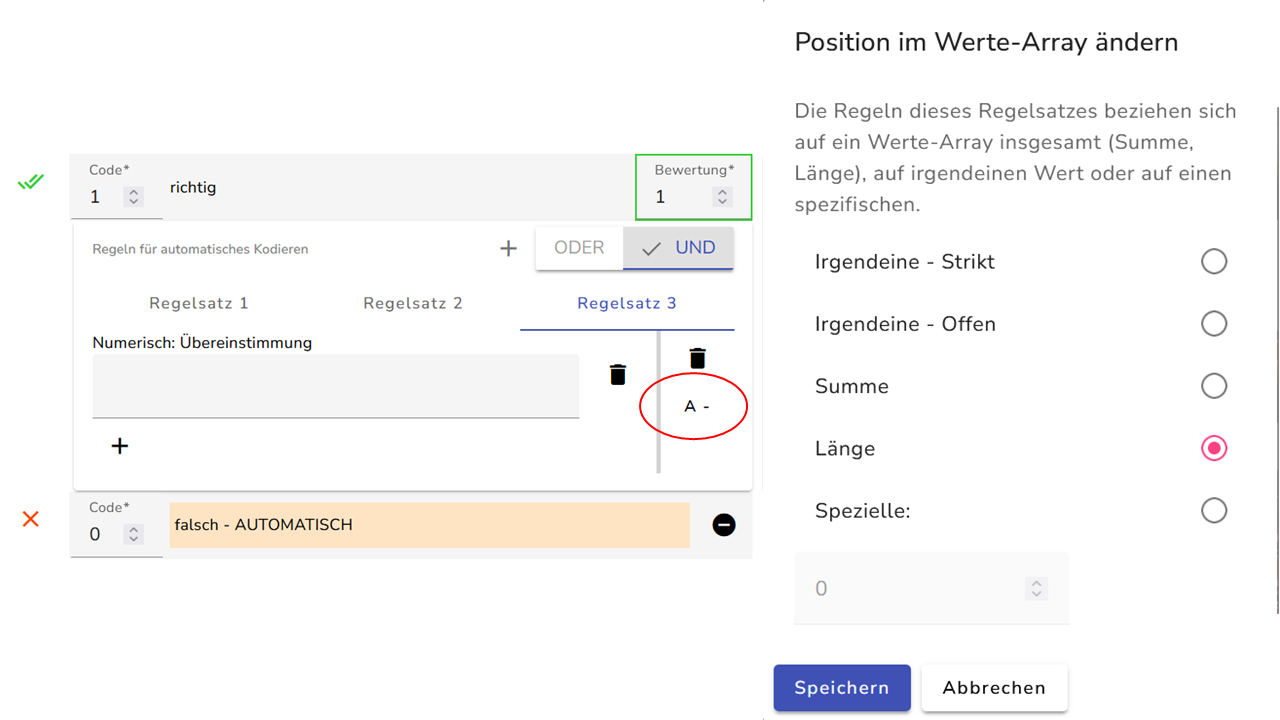Adjust Code 1 value with its stepper arrows
The image size is (1280, 720).
[x=133, y=197]
